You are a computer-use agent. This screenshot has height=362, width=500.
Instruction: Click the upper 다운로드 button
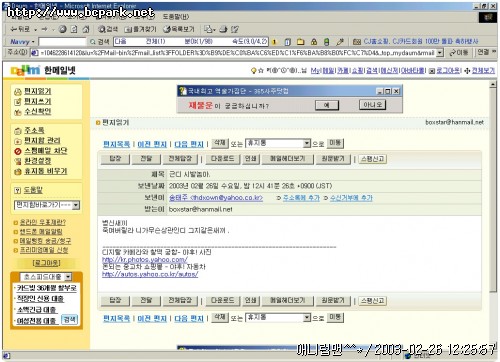[223, 159]
